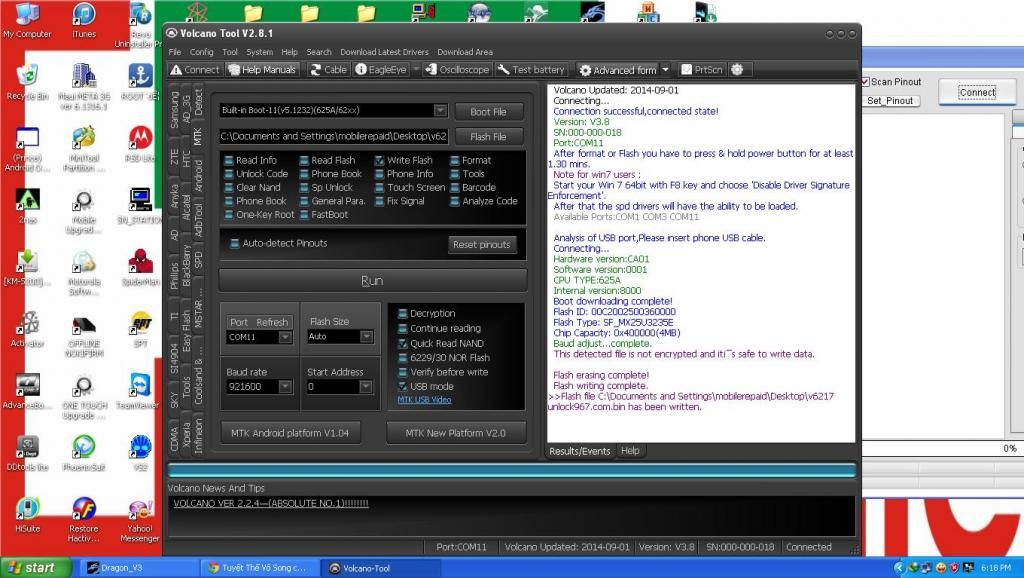Open the Built-in Boot-11 dropdown
The image size is (1024, 578).
coord(441,110)
